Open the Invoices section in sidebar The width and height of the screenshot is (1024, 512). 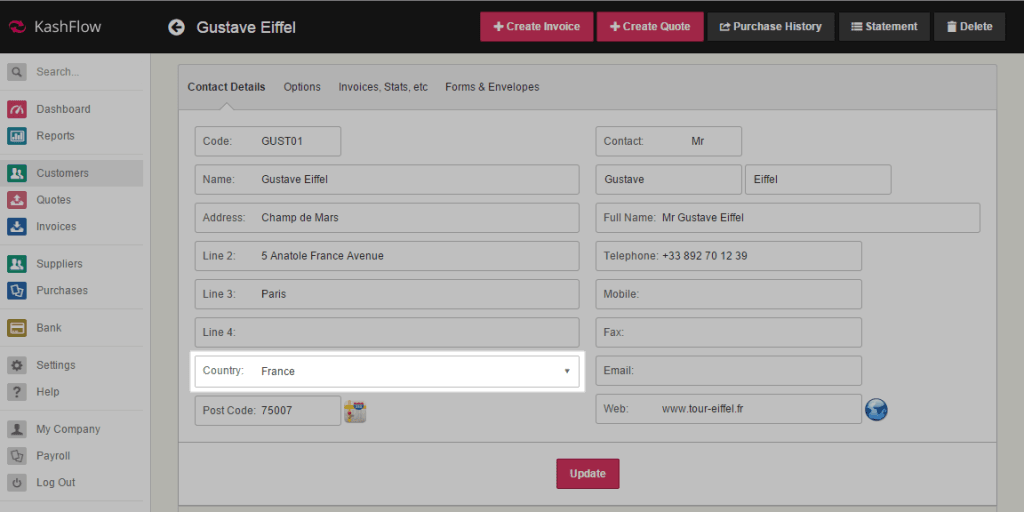point(56,227)
